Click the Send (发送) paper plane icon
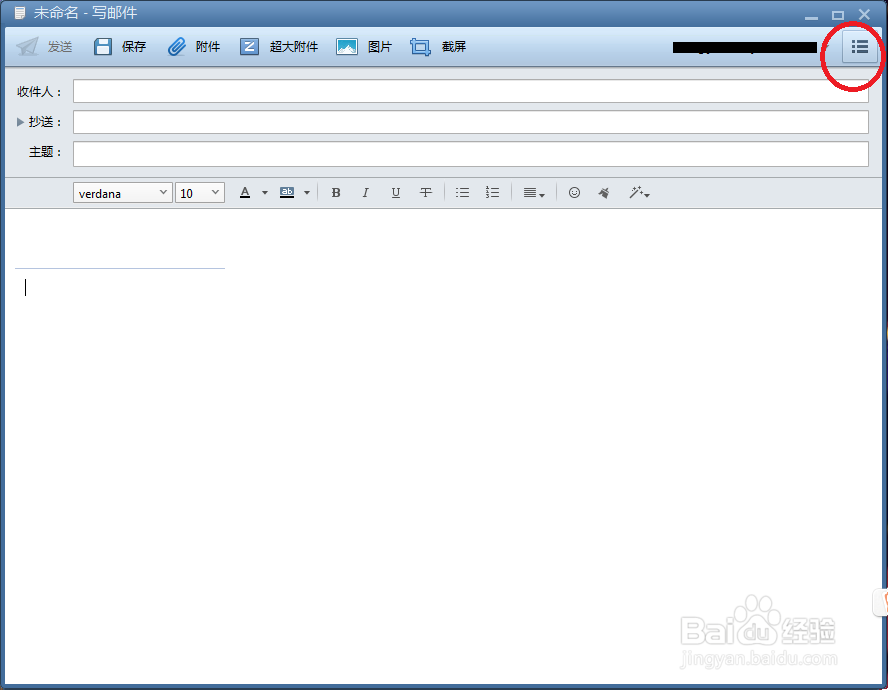This screenshot has height=690, width=888. tap(28, 46)
